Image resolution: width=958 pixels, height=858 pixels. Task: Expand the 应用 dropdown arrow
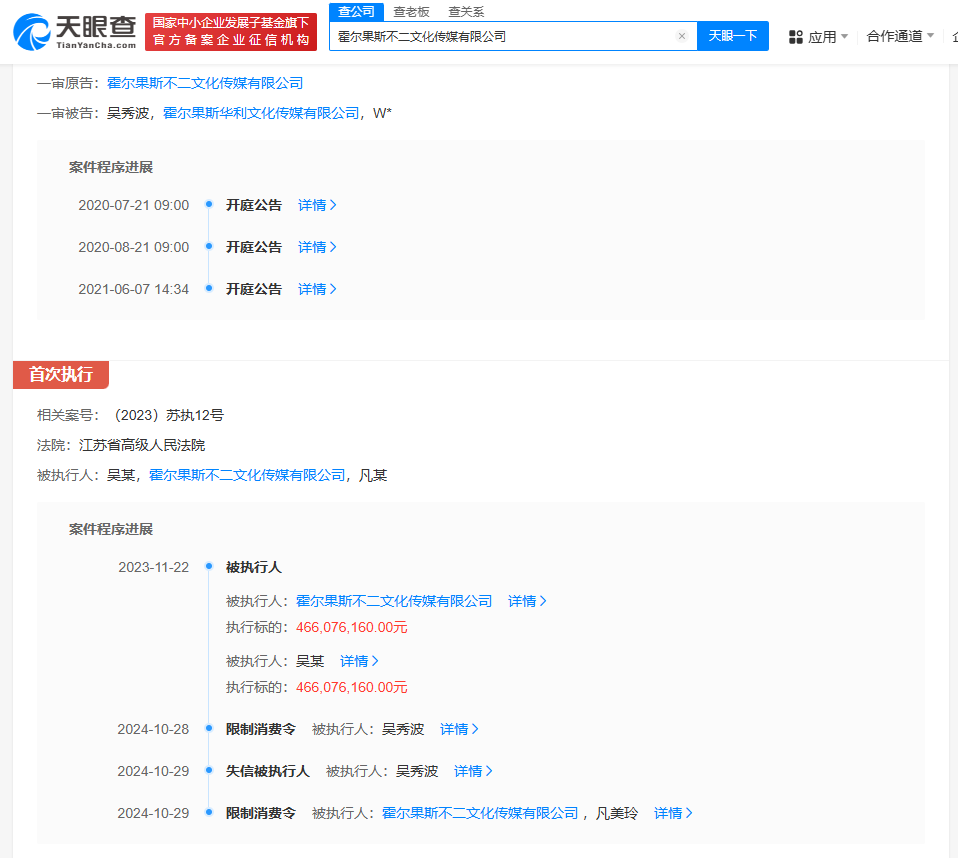point(844,37)
